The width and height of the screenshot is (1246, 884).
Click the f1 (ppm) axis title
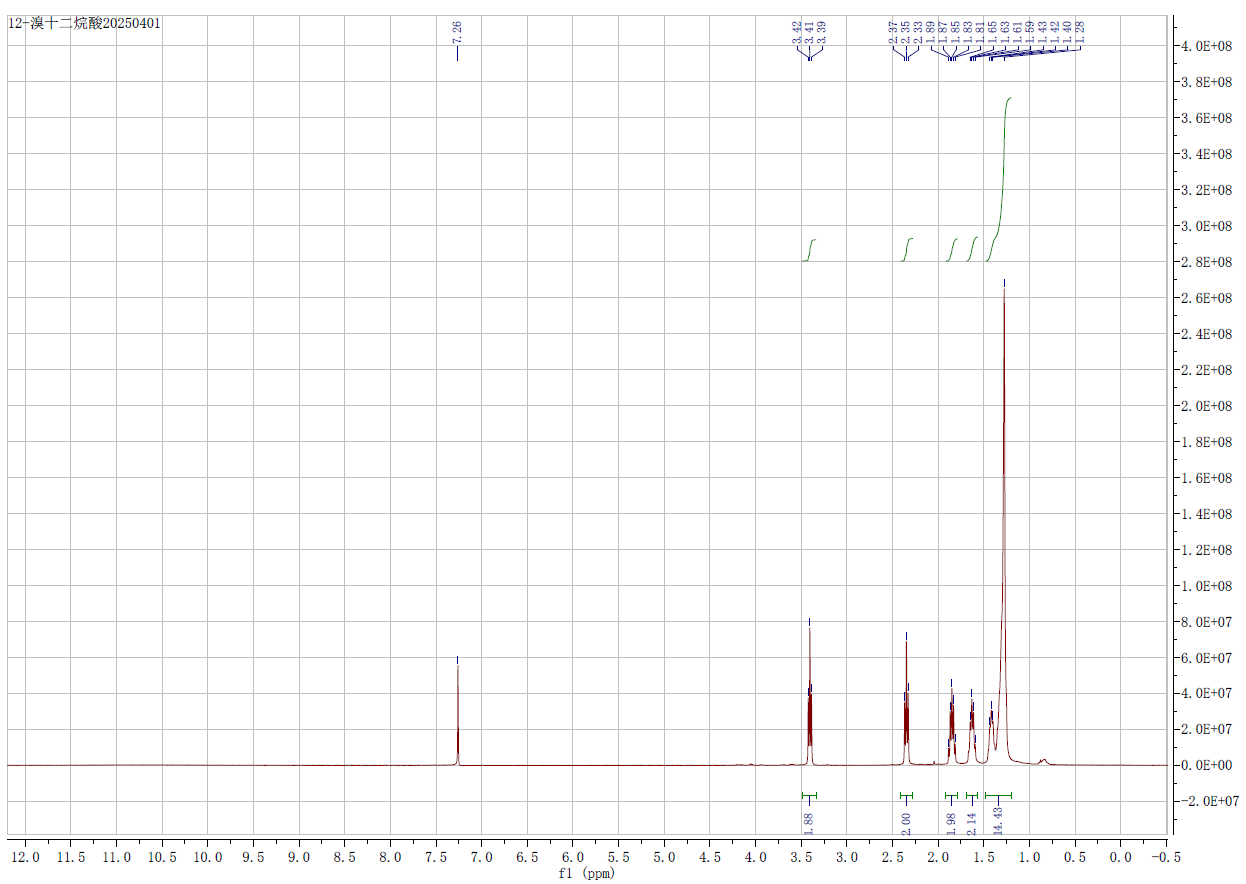(x=587, y=873)
